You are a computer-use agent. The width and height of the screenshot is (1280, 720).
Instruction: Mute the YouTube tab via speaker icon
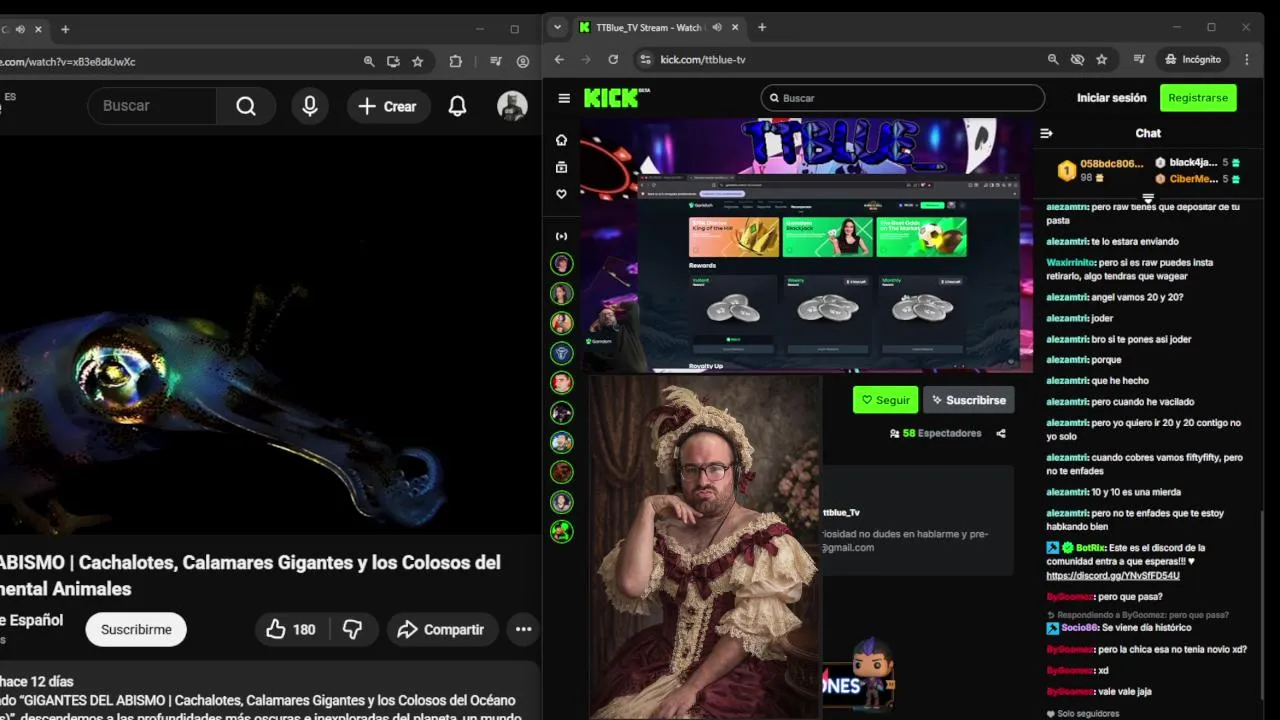(x=20, y=29)
